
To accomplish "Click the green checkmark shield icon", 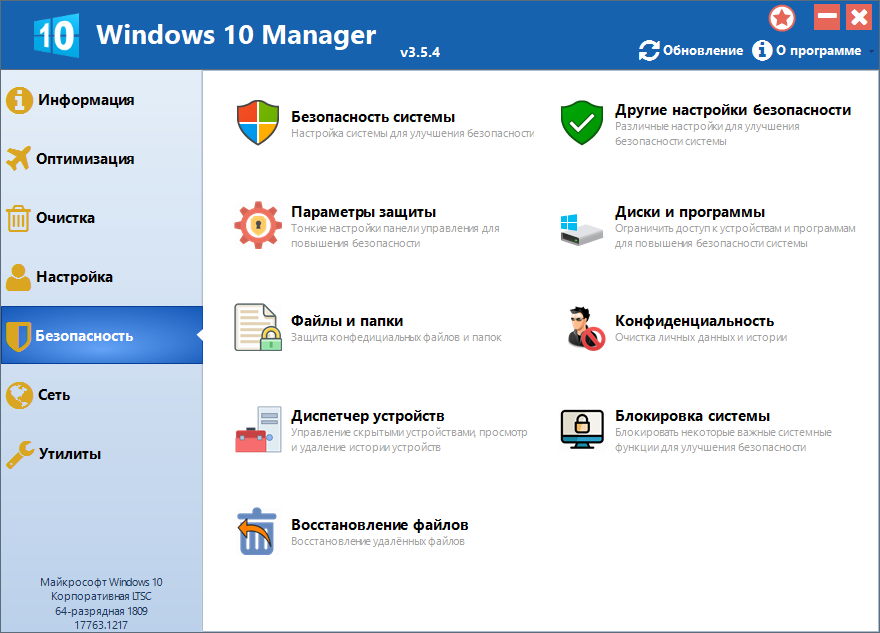I will coord(582,123).
